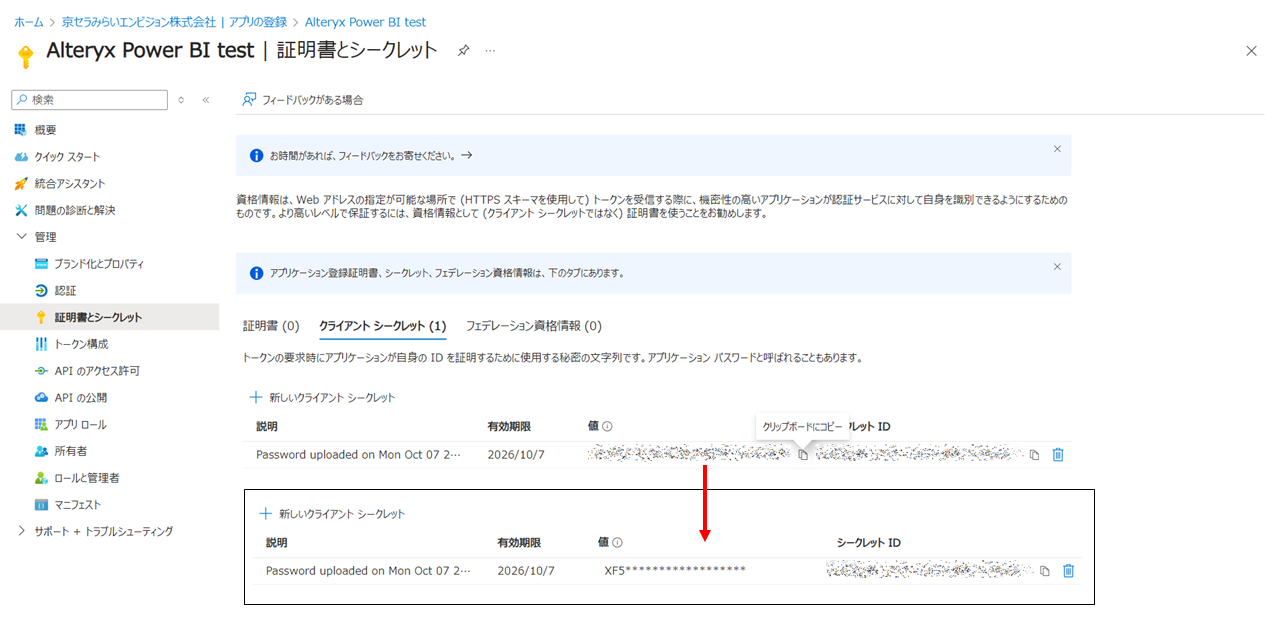1280x617 pixels.
Task: Click the ブランド化とプロパティ icon
Action: [41, 264]
